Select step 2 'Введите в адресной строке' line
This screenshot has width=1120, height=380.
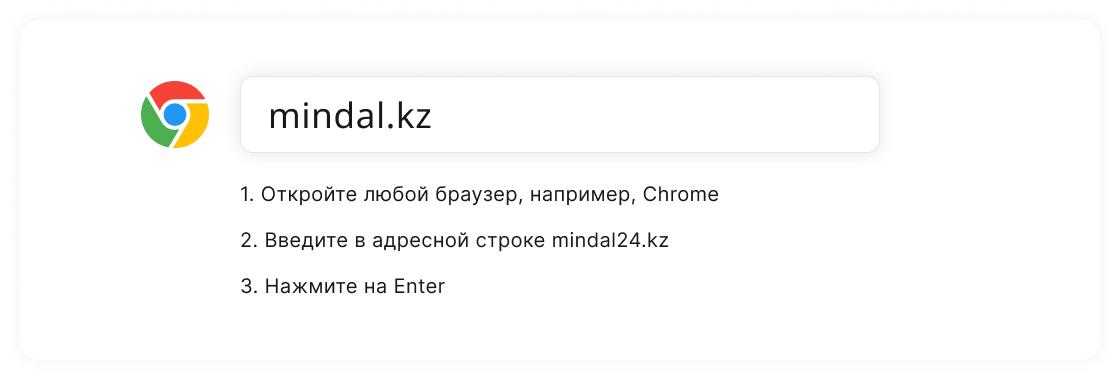pyautogui.click(x=454, y=241)
